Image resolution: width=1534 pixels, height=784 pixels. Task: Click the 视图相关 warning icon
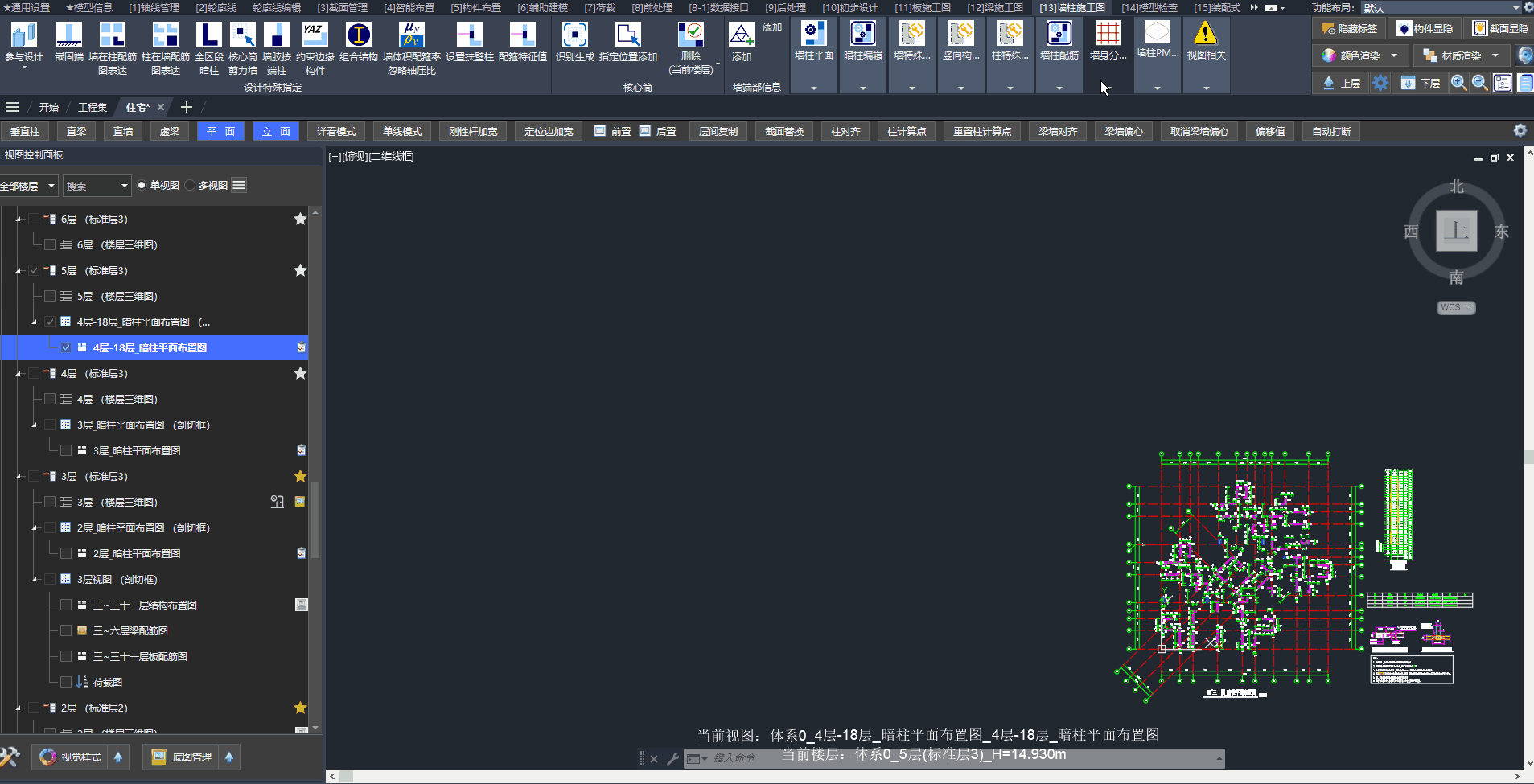[1205, 35]
